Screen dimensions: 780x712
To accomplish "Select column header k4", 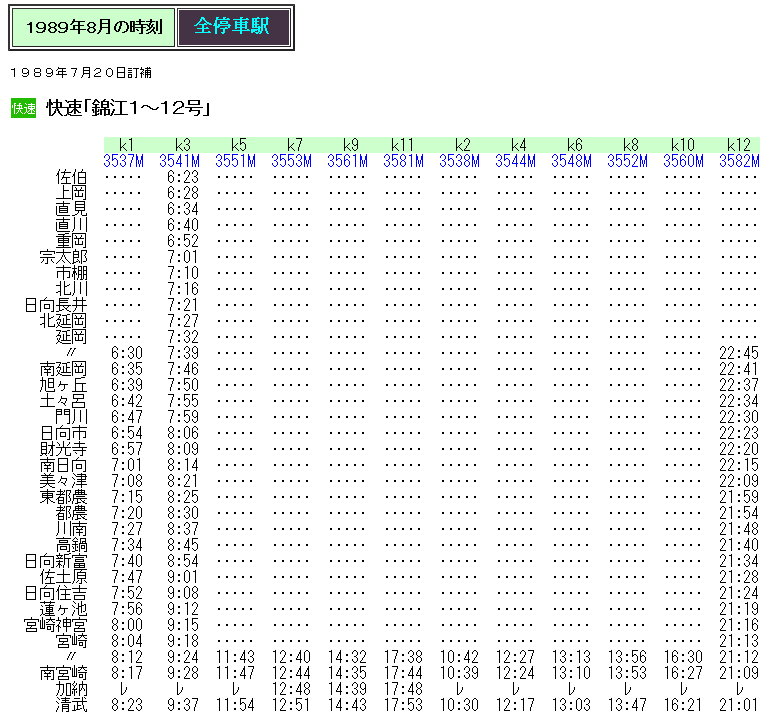I will click(518, 145).
